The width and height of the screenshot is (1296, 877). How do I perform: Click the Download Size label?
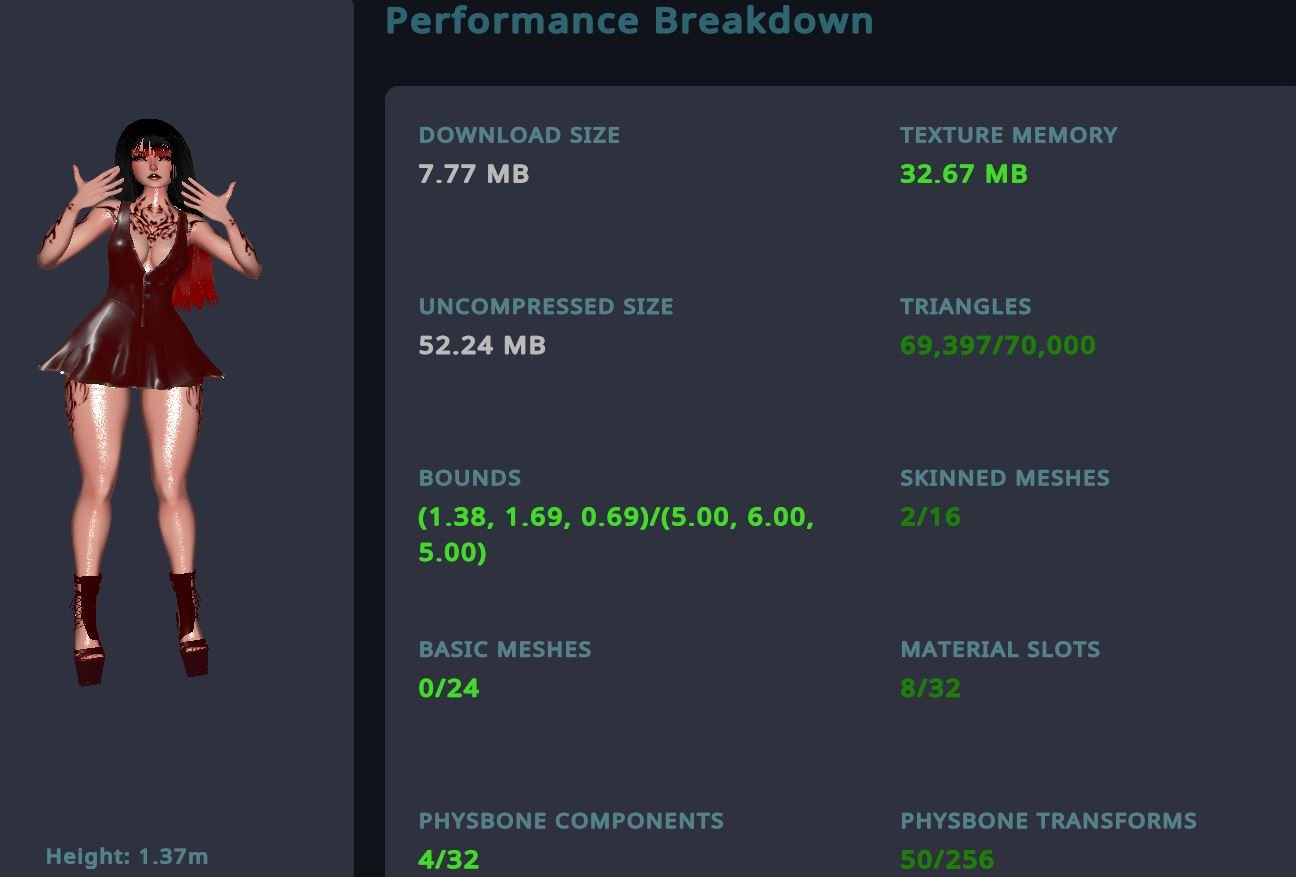pyautogui.click(x=519, y=135)
